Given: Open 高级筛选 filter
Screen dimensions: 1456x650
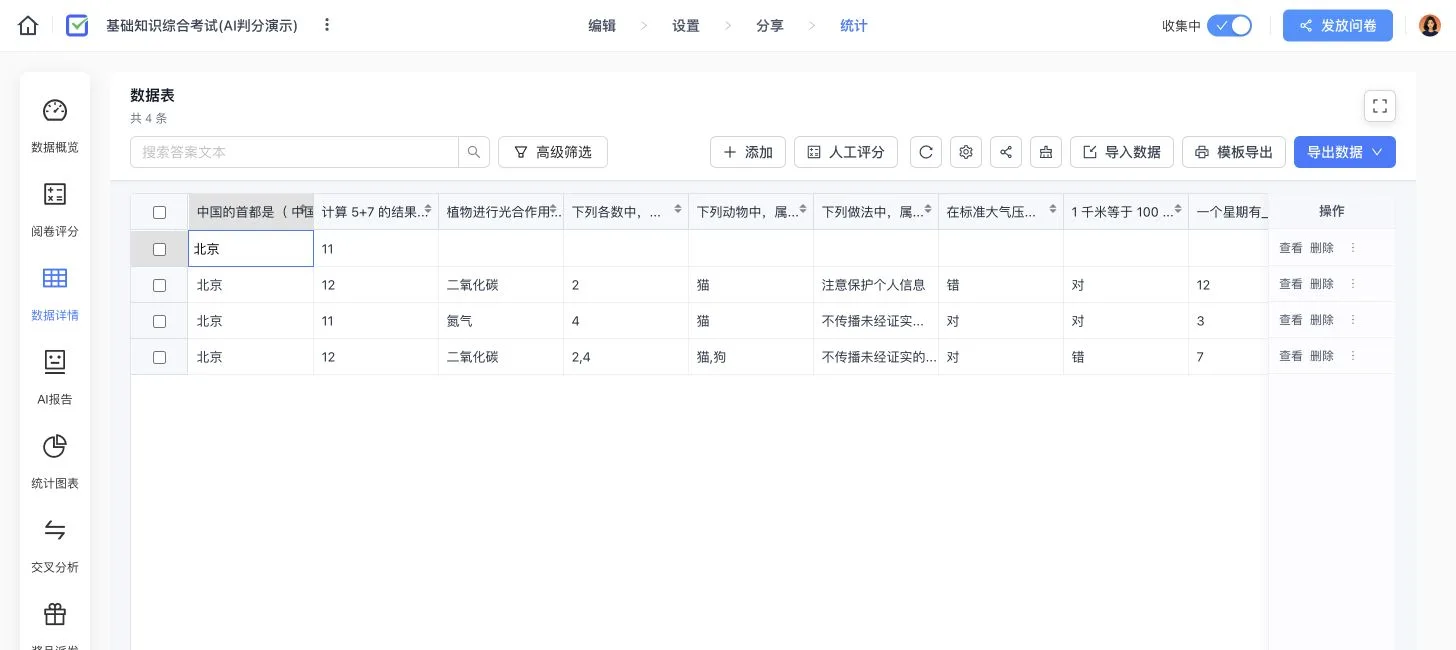Looking at the screenshot, I should coord(553,152).
